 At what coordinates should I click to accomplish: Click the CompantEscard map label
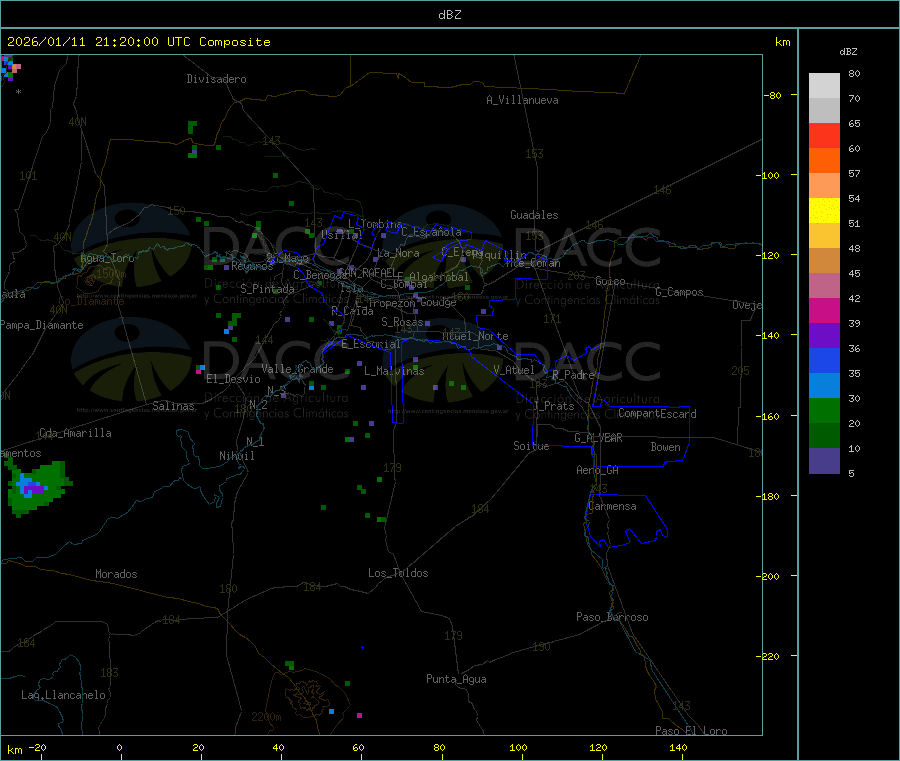[x=657, y=414]
